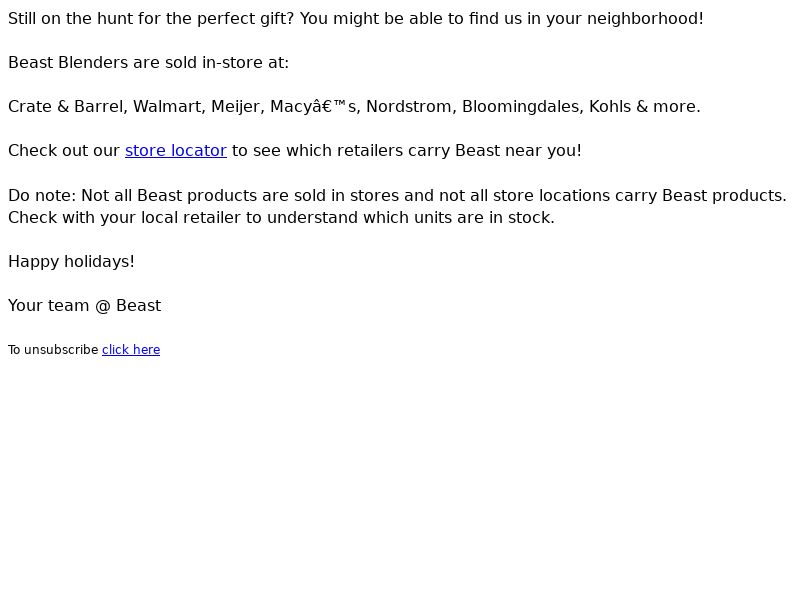The image size is (800, 600).
Task: Click the word 'Nordstrom' in retailer list
Action: pyautogui.click(x=409, y=106)
